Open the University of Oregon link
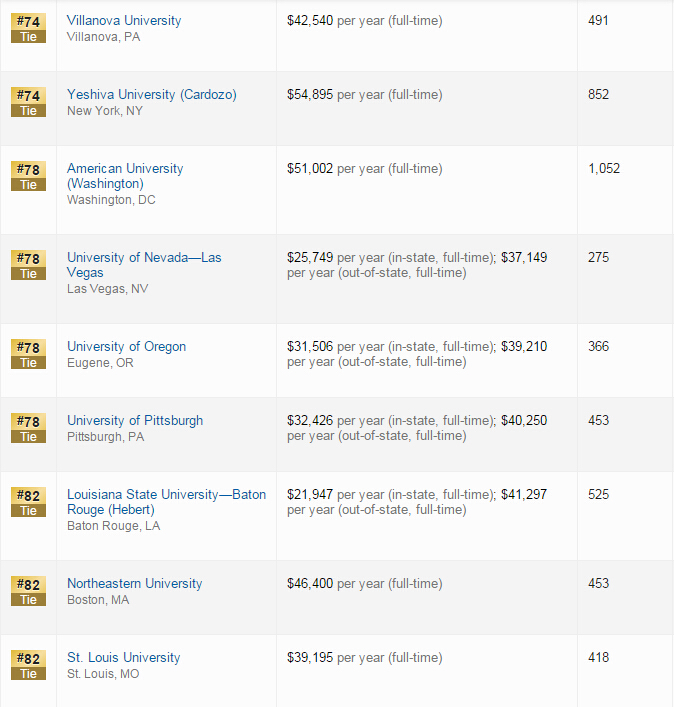Viewport: 674px width, 707px height. tap(126, 346)
